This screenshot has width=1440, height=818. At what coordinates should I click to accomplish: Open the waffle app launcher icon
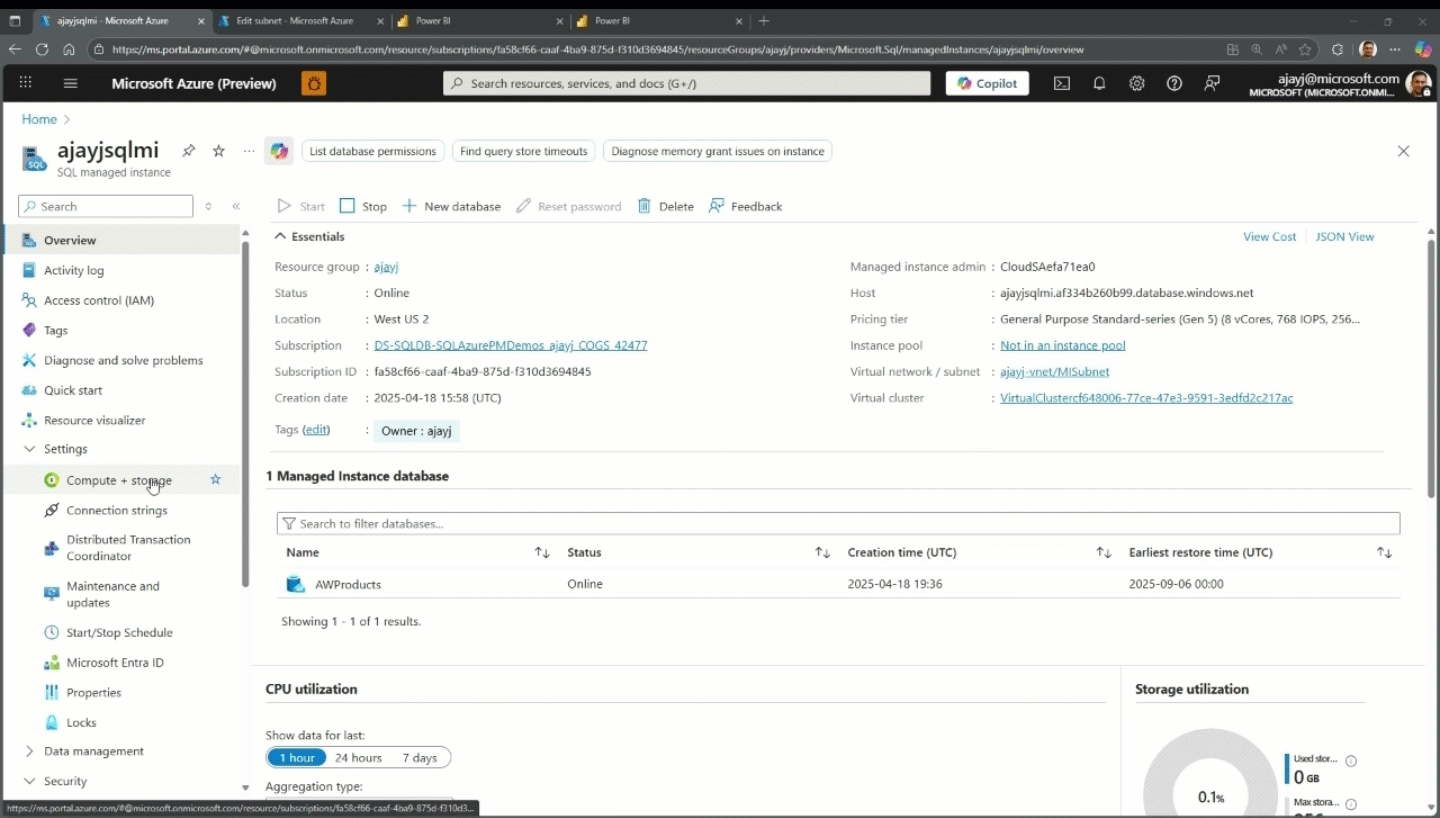[26, 83]
